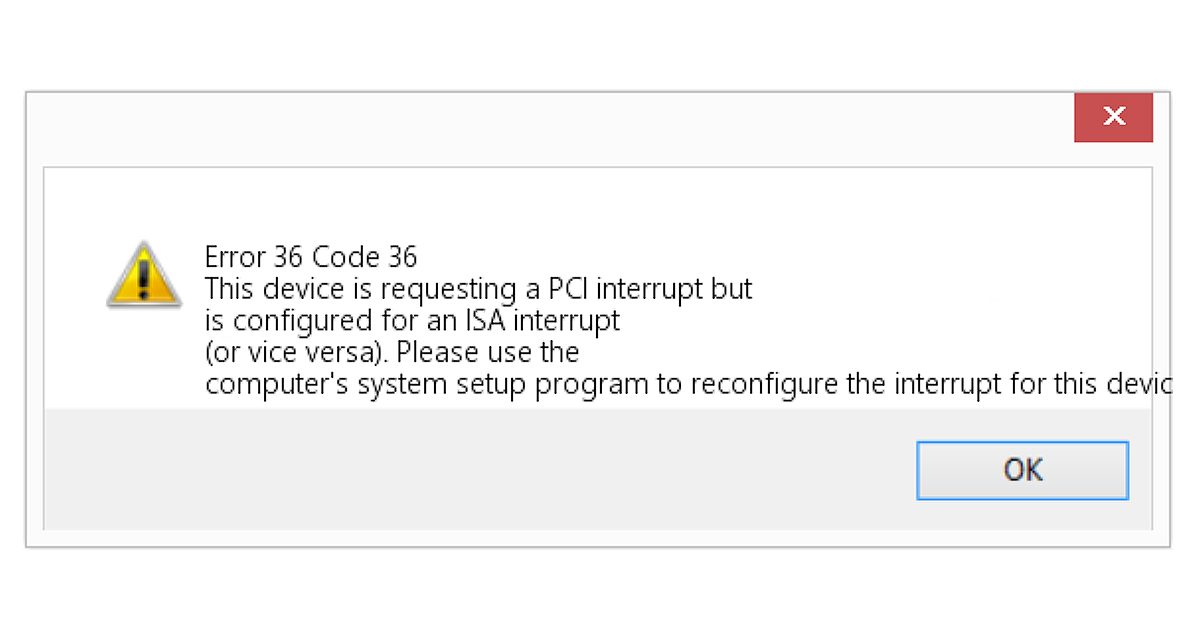Click the line mentioning ISA interrupt

[x=412, y=320]
